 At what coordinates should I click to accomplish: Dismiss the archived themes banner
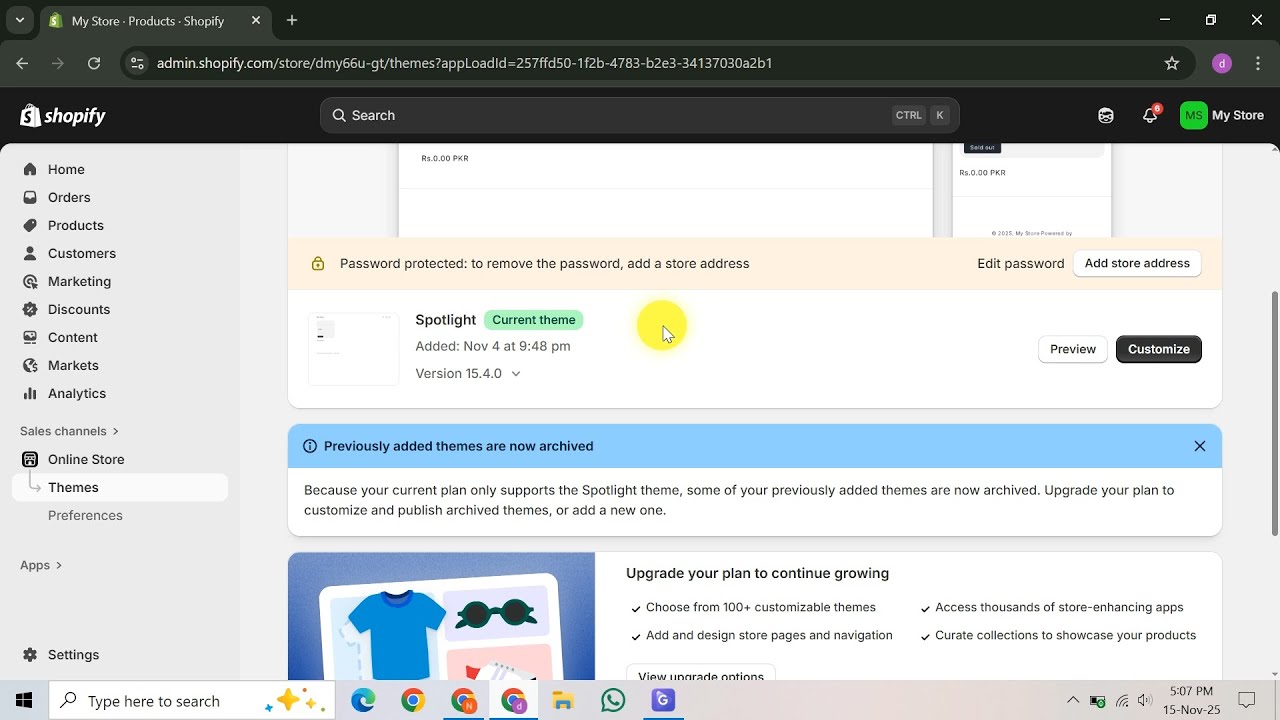1200,446
